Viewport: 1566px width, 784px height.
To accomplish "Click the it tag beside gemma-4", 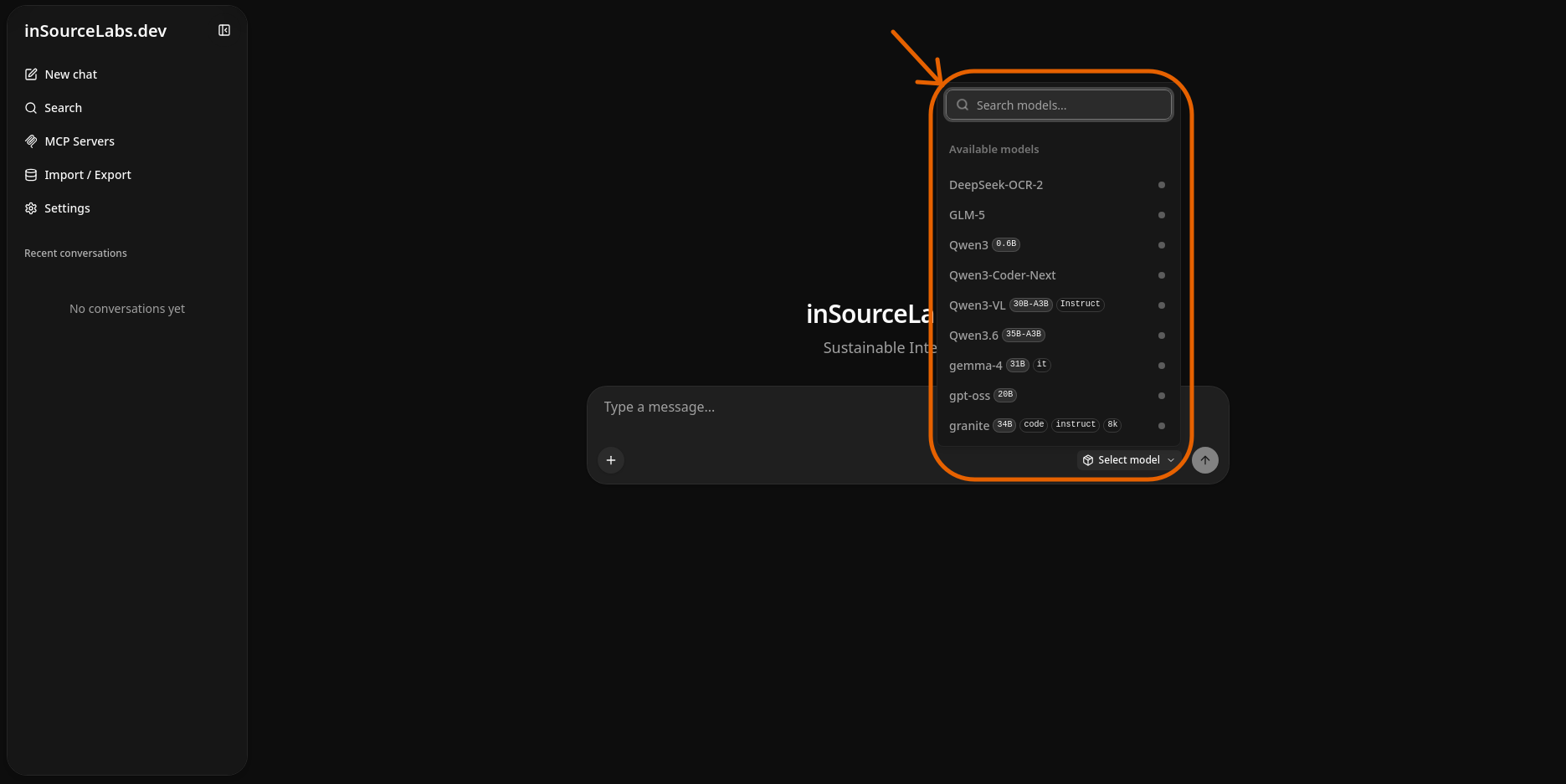I will [1041, 365].
